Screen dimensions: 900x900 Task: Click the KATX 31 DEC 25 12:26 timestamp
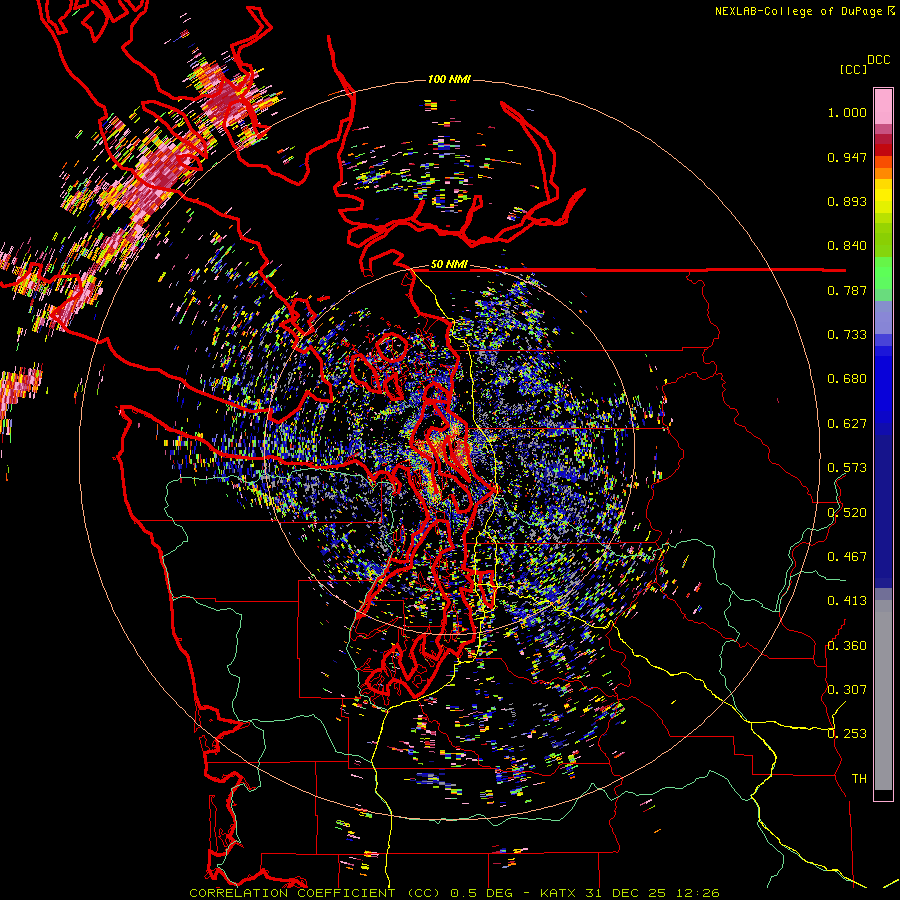(630, 893)
